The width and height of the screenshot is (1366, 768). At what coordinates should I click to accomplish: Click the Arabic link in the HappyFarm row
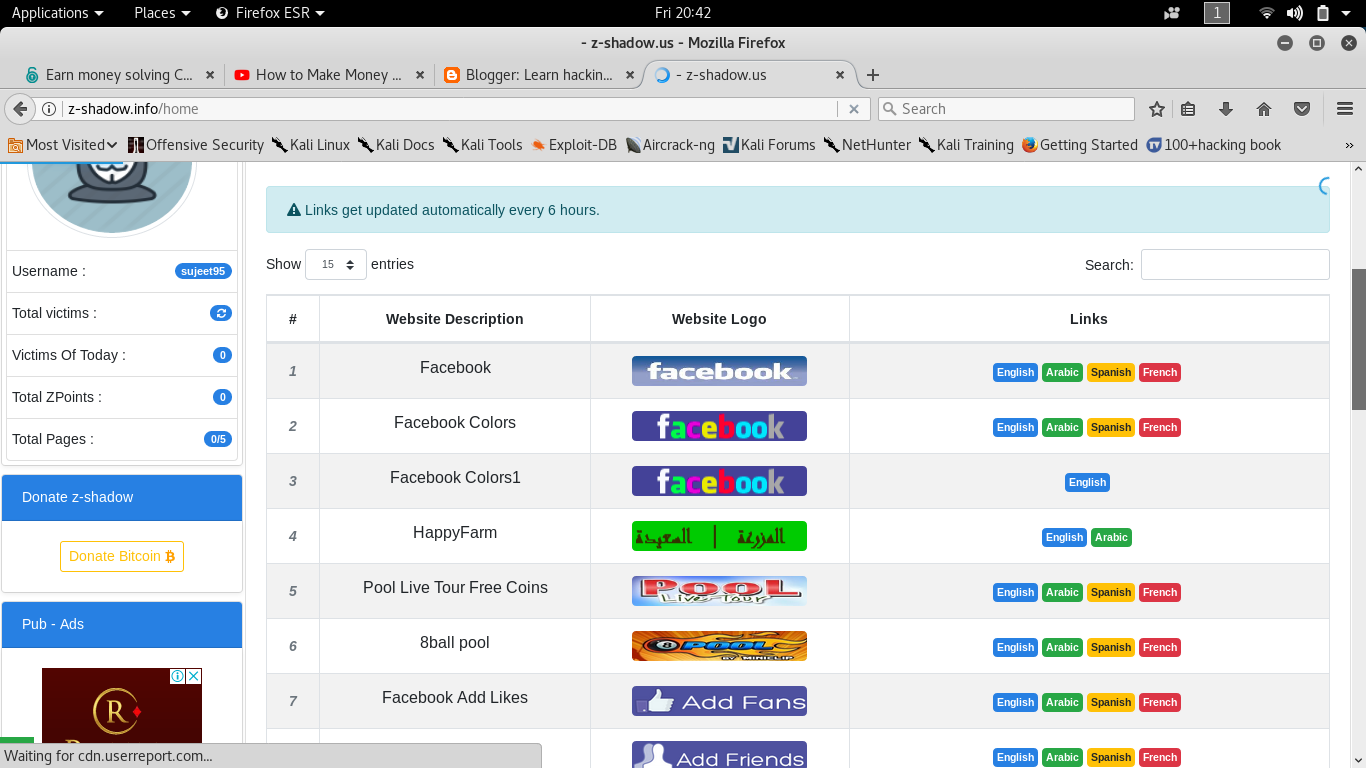(1111, 537)
